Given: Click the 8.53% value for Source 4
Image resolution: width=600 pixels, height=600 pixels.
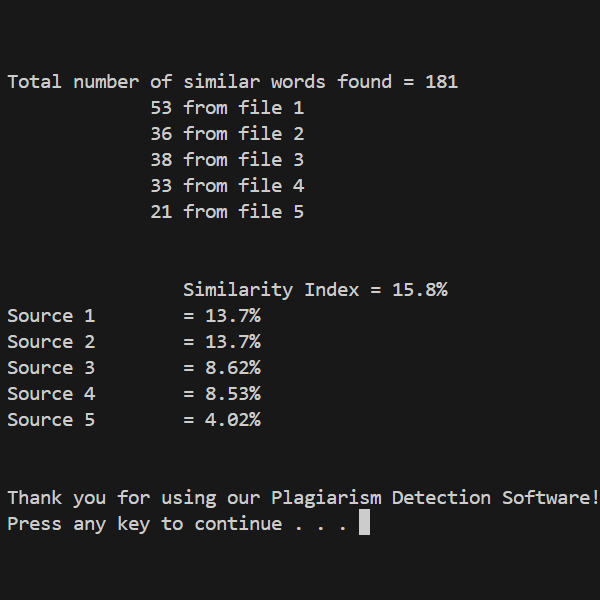Looking at the screenshot, I should [x=233, y=394].
